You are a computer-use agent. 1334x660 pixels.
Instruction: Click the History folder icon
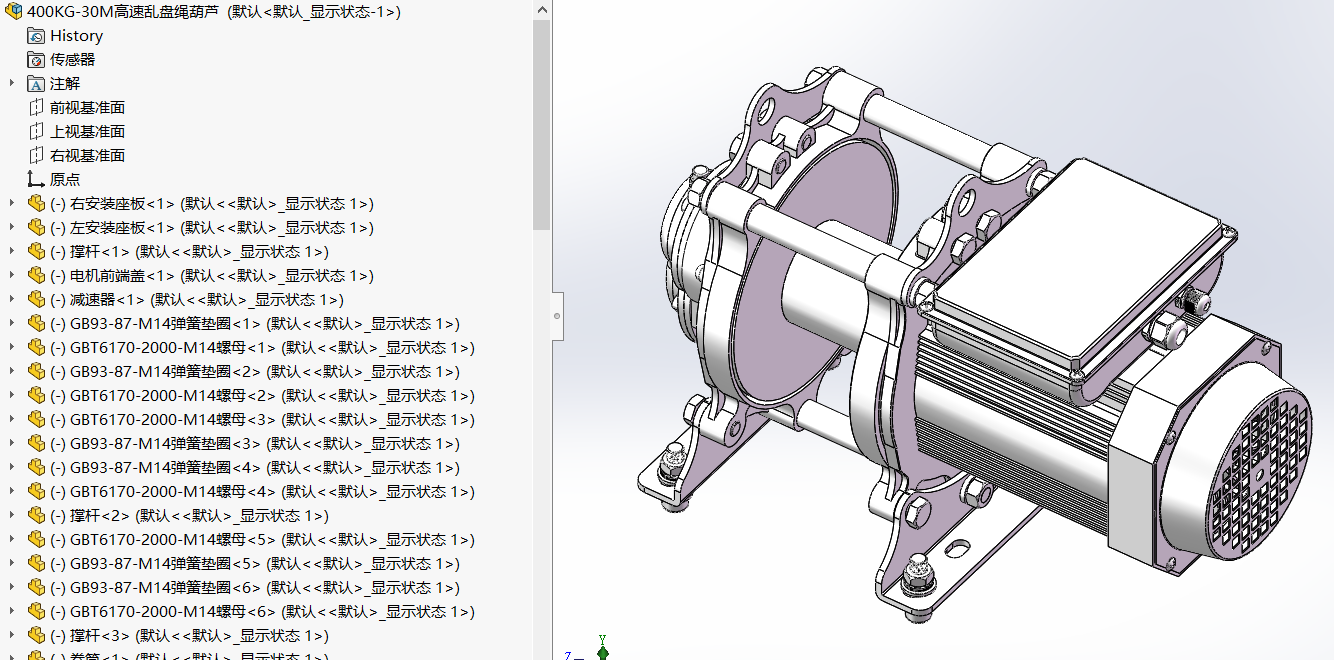point(37,36)
